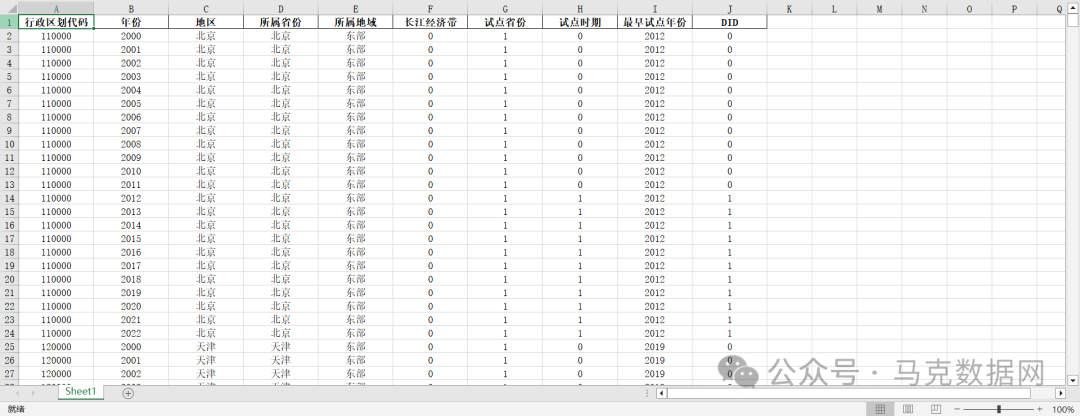Screen dimensions: 1080x416
Task: Click the 100% zoom level button
Action: (x=1062, y=409)
